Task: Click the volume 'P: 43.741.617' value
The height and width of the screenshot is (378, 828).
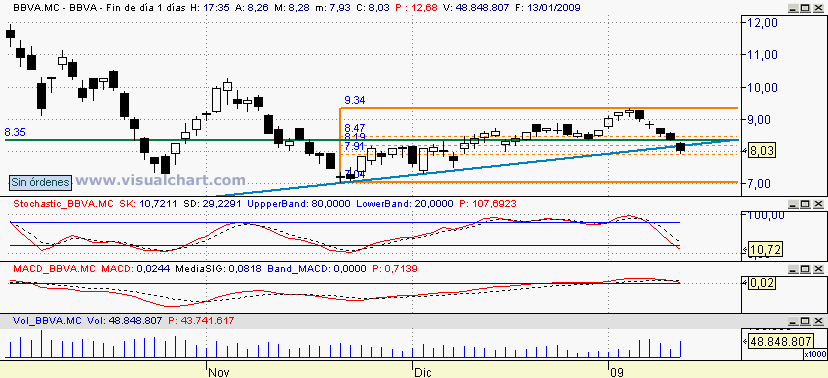Action: (x=201, y=321)
